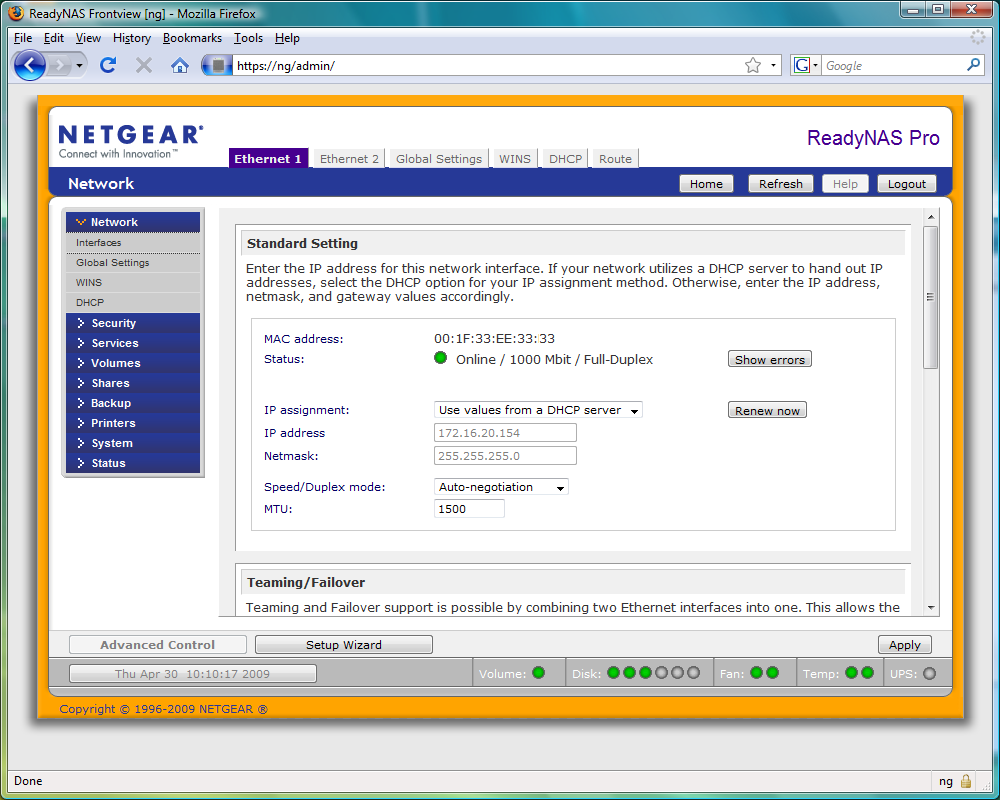Go back with Firefox back arrow
Screen dimensions: 1000x800
click(x=29, y=65)
